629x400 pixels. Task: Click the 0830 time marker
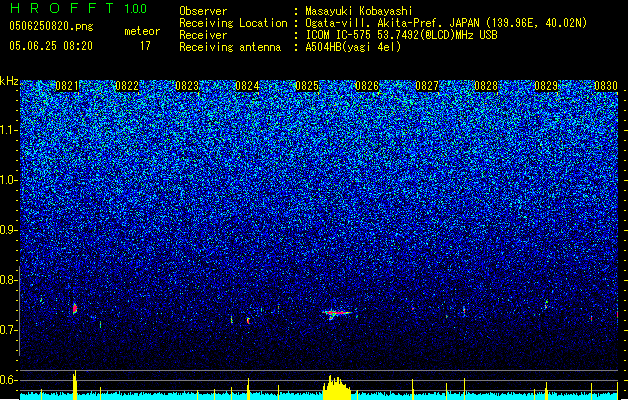[x=606, y=86]
